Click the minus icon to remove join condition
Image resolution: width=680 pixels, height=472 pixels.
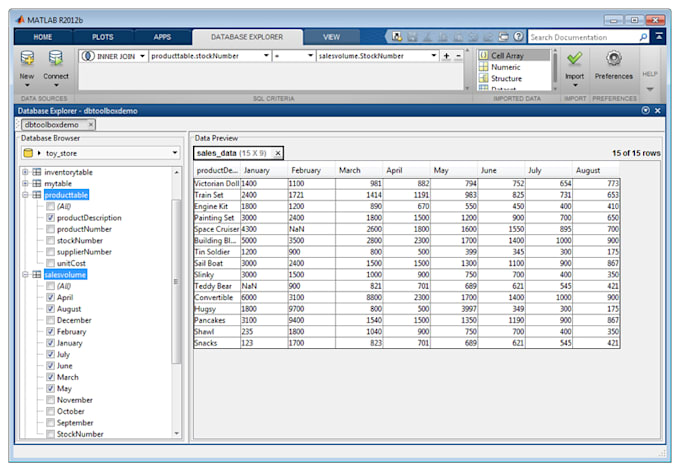click(x=459, y=56)
